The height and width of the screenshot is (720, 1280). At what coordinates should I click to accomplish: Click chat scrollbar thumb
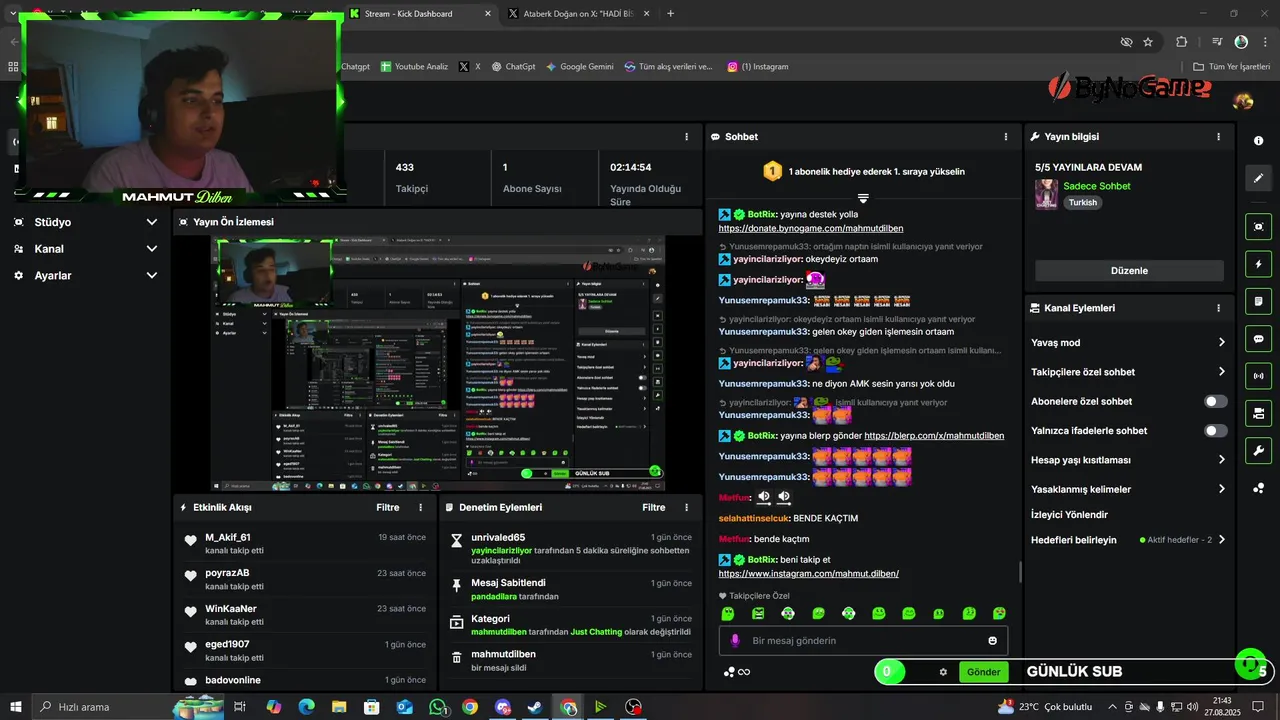pyautogui.click(x=1020, y=572)
